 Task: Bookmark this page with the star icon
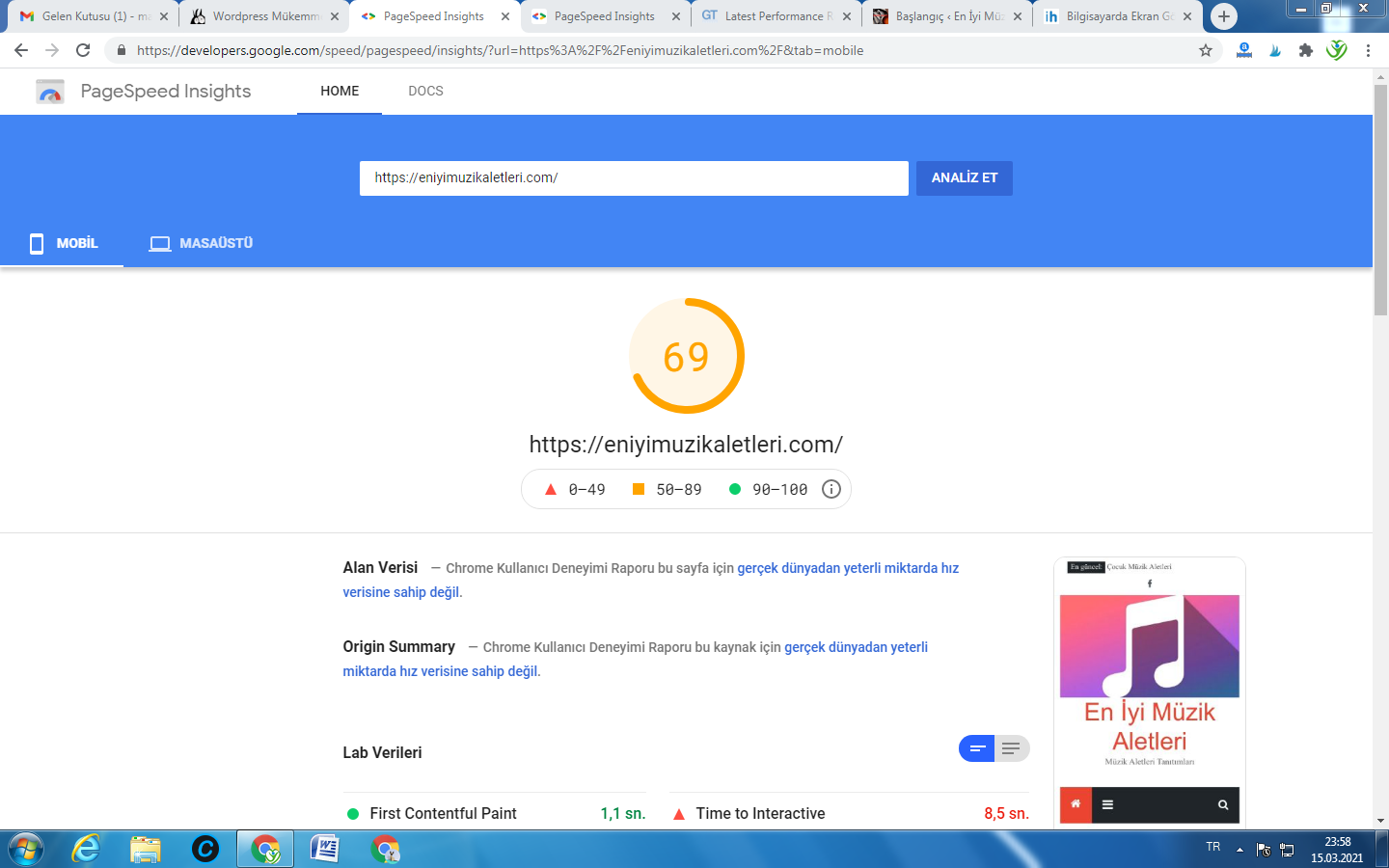(x=1206, y=50)
